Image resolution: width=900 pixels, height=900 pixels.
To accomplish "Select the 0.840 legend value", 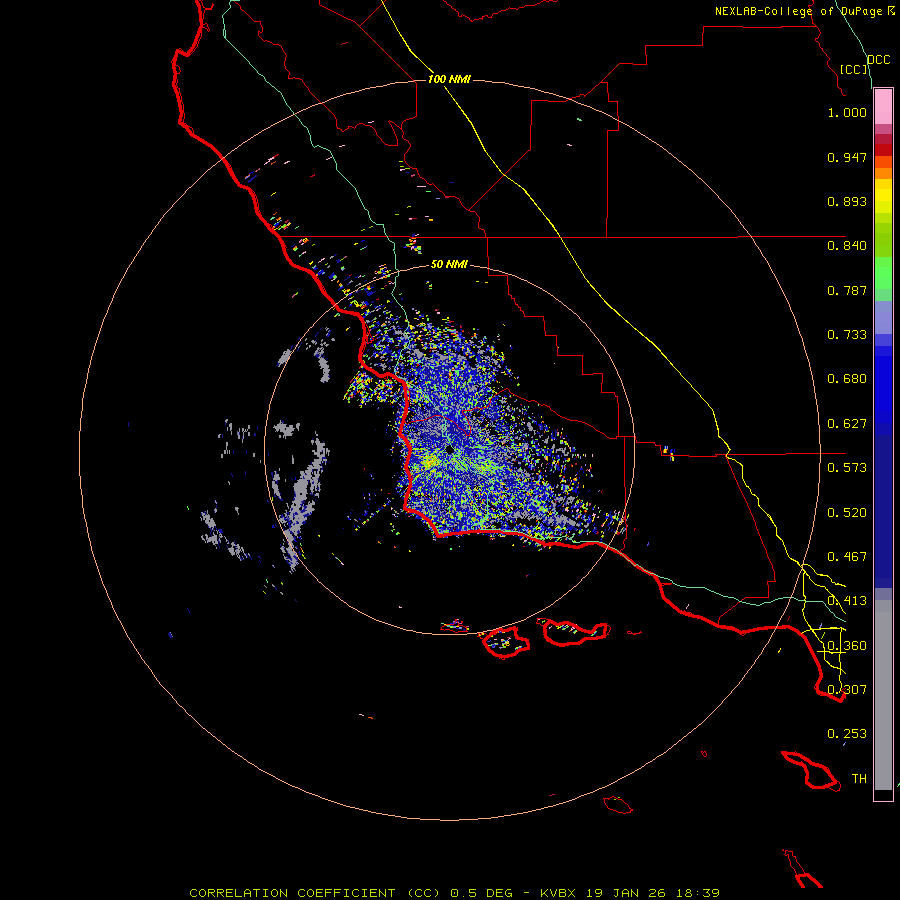I will 847,246.
